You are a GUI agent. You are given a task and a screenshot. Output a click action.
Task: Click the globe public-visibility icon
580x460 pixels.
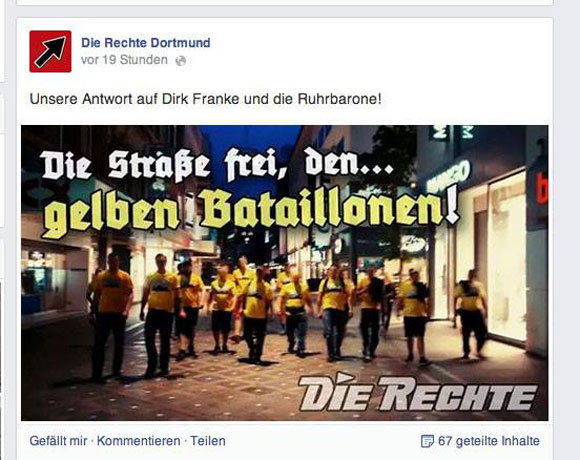coord(181,61)
